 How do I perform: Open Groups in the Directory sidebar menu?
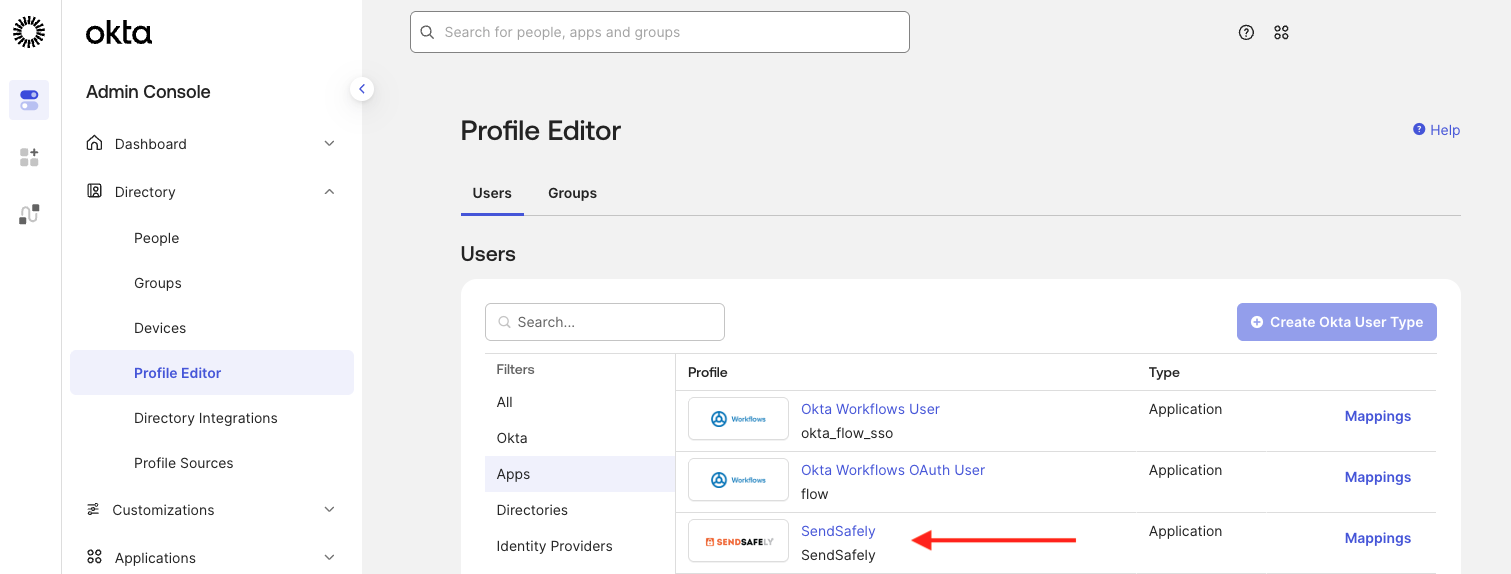point(158,283)
